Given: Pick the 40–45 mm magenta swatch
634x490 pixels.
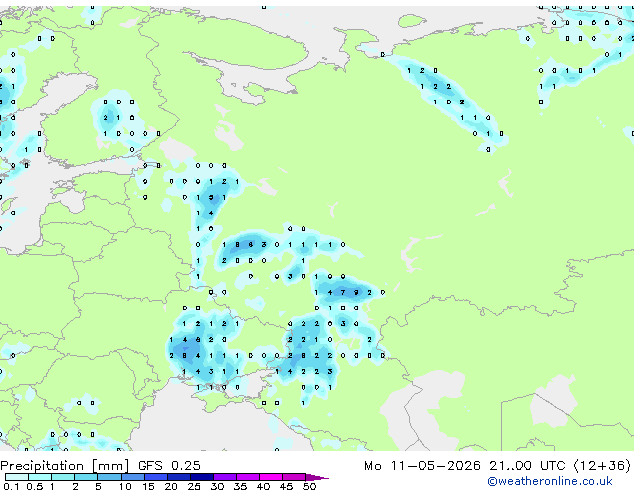Looking at the screenshot, I should click(x=271, y=477).
